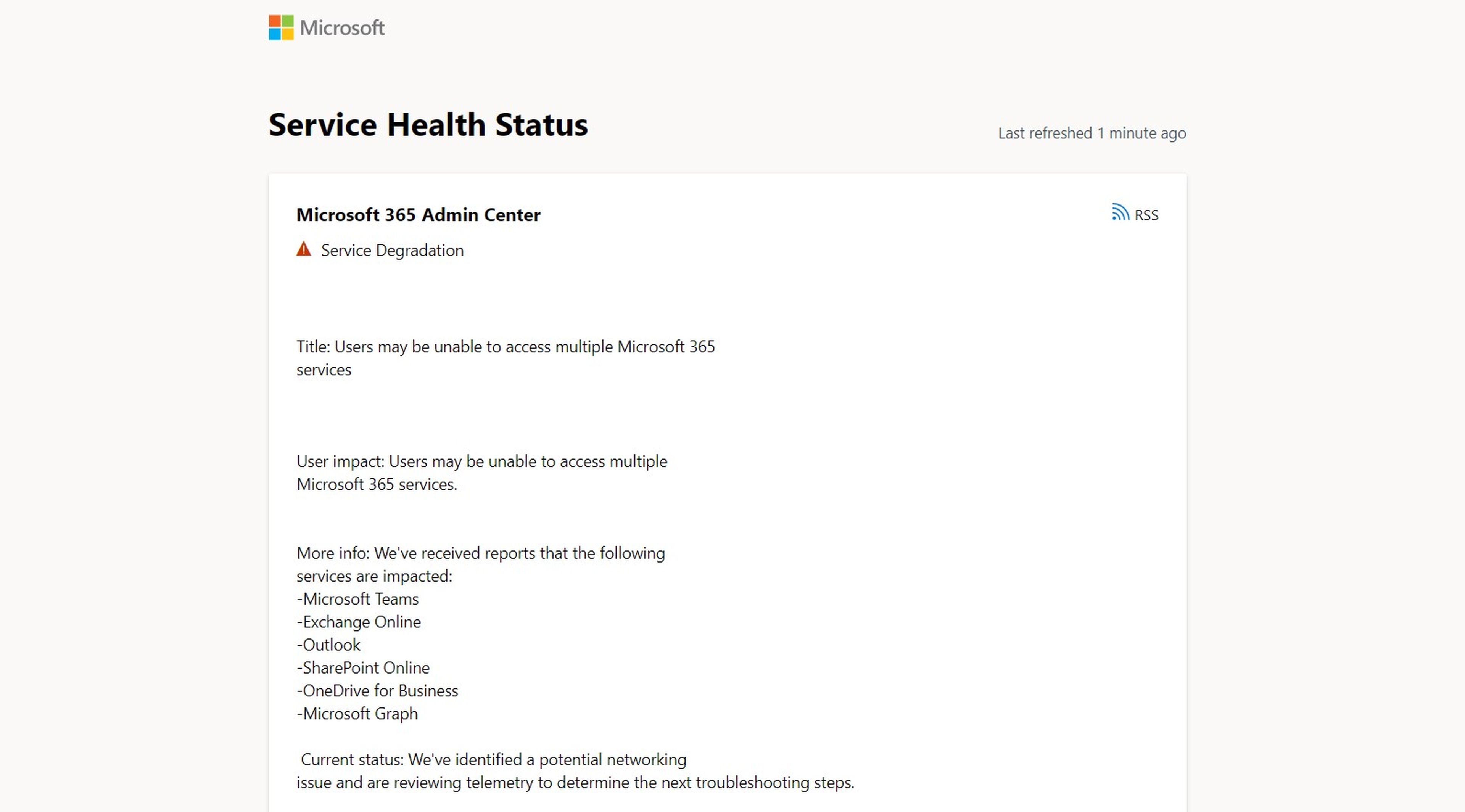The width and height of the screenshot is (1465, 812).
Task: Click the Microsoft four-square logo
Action: (x=281, y=27)
